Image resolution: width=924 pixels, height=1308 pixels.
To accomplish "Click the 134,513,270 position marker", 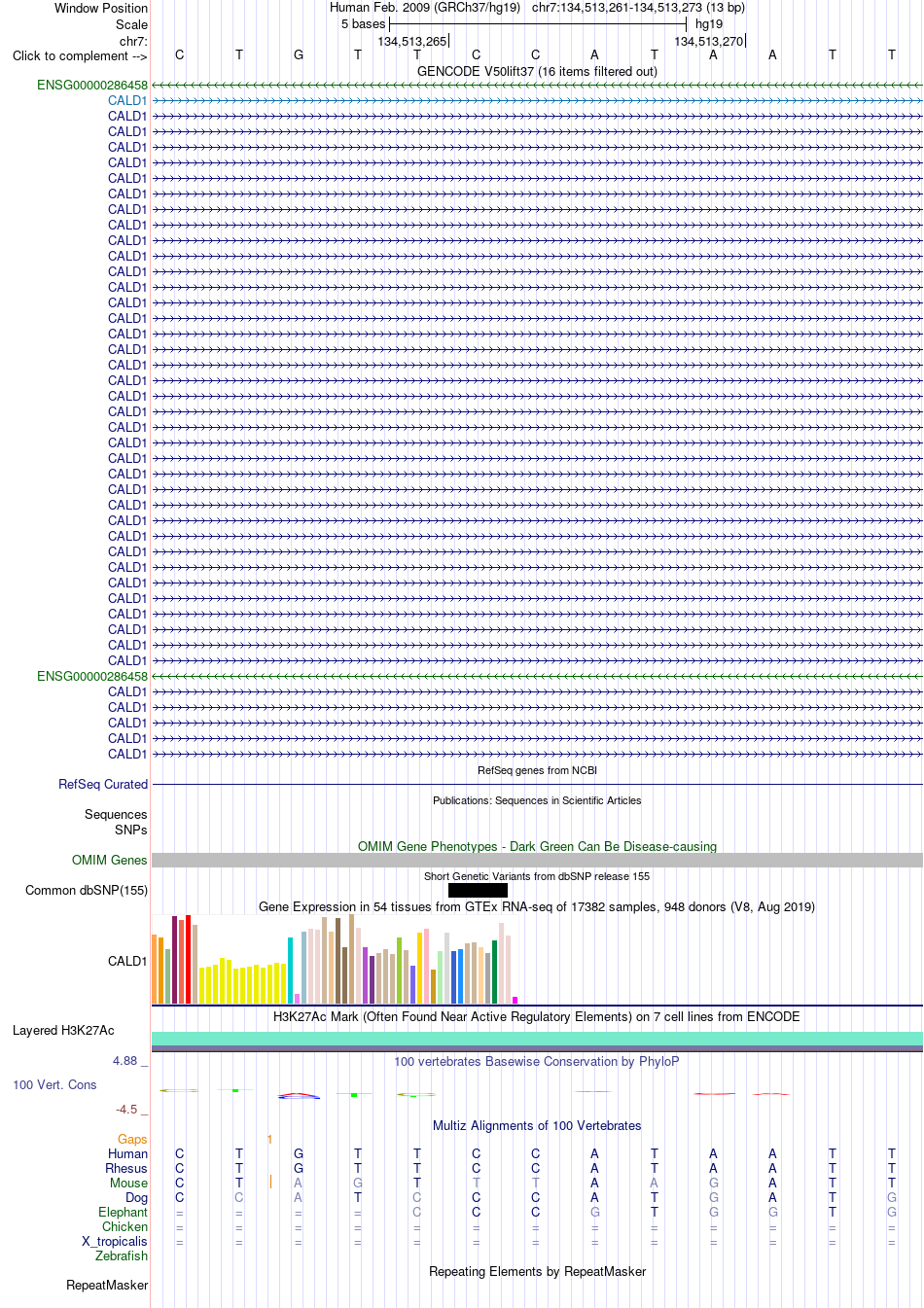I will [710, 41].
